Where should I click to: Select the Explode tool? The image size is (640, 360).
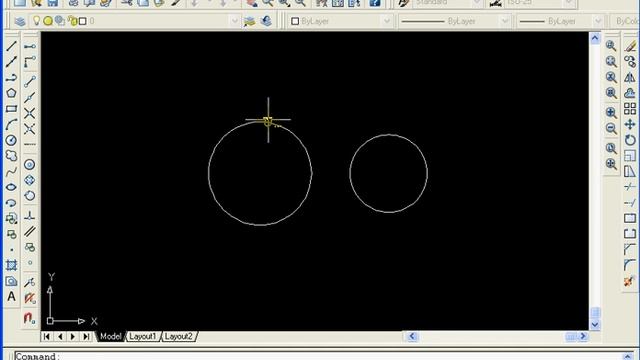630,281
